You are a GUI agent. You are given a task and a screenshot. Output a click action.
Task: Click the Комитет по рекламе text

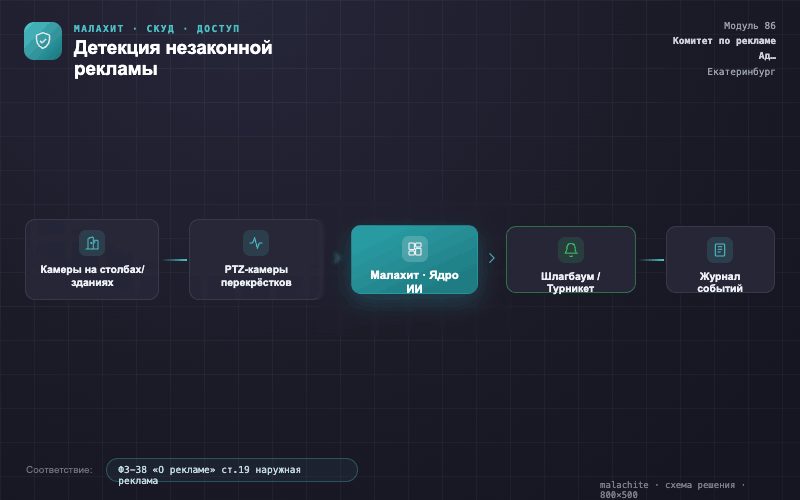click(724, 41)
